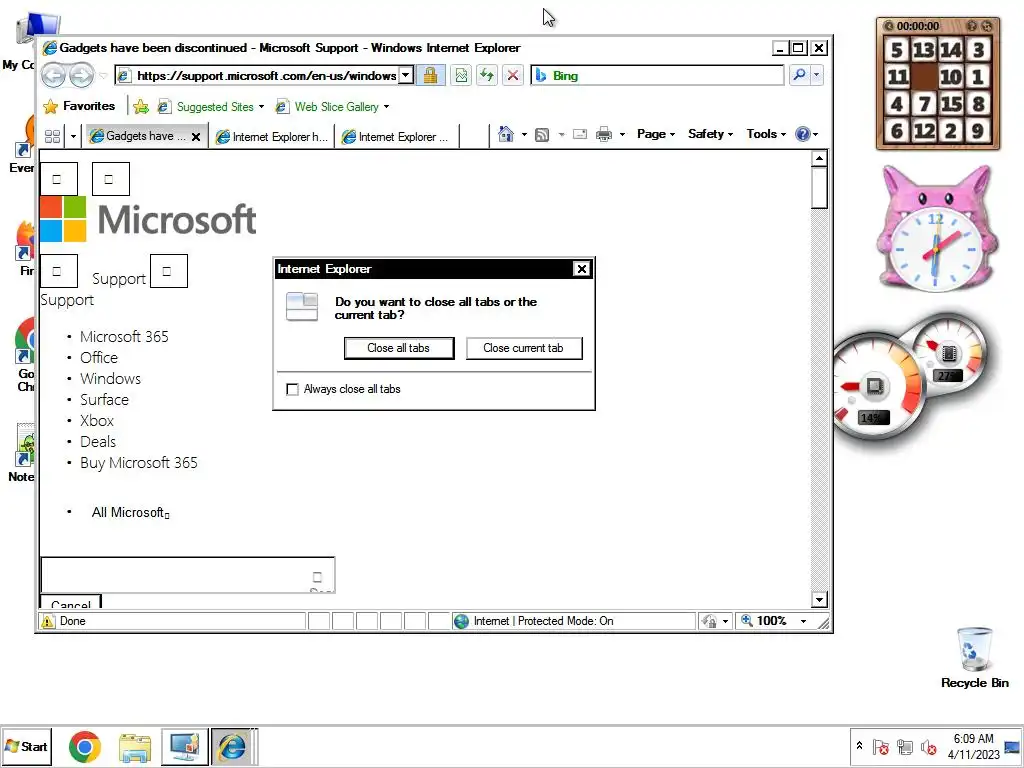Click the Forward navigation arrow
Screen dimensions: 1024x768
pyautogui.click(x=82, y=76)
